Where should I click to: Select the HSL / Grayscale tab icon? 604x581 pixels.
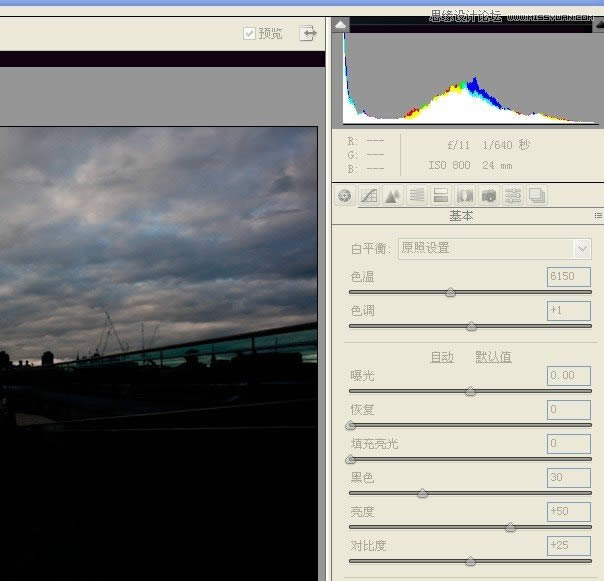(x=417, y=196)
